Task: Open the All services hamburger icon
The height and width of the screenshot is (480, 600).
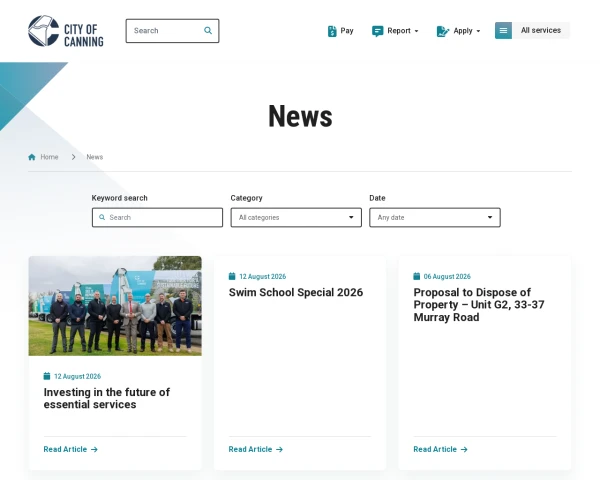Action: click(x=503, y=30)
